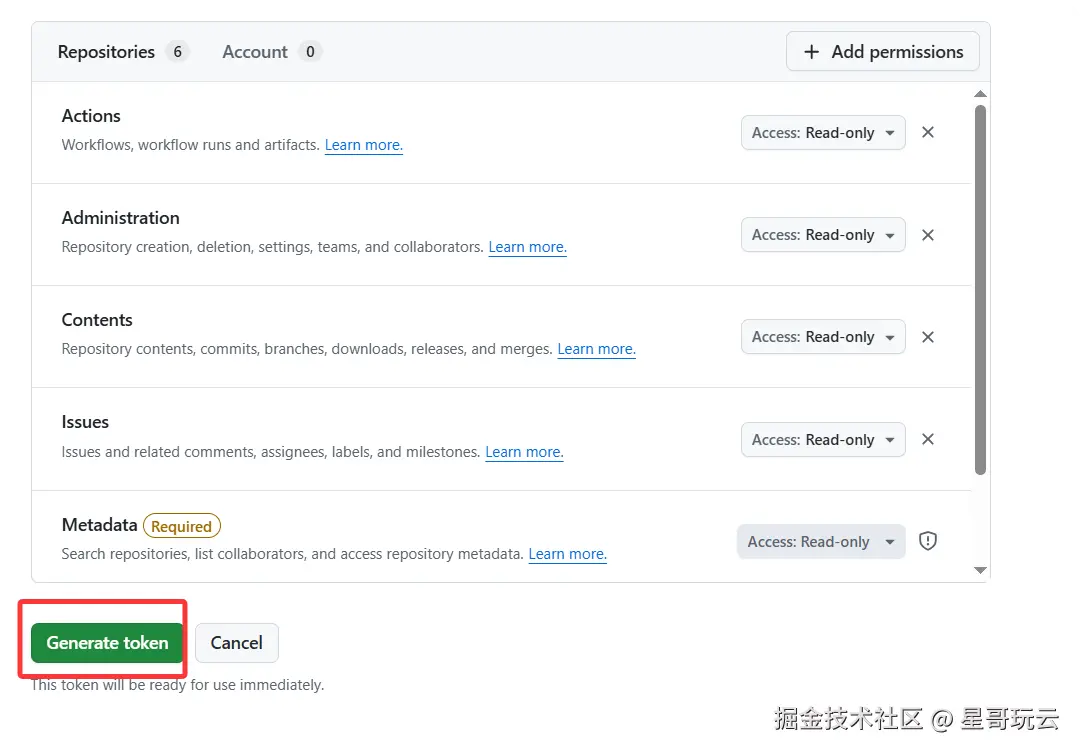Open the Metadata access level dropdown
Image resolution: width=1081 pixels, height=754 pixels.
(821, 542)
